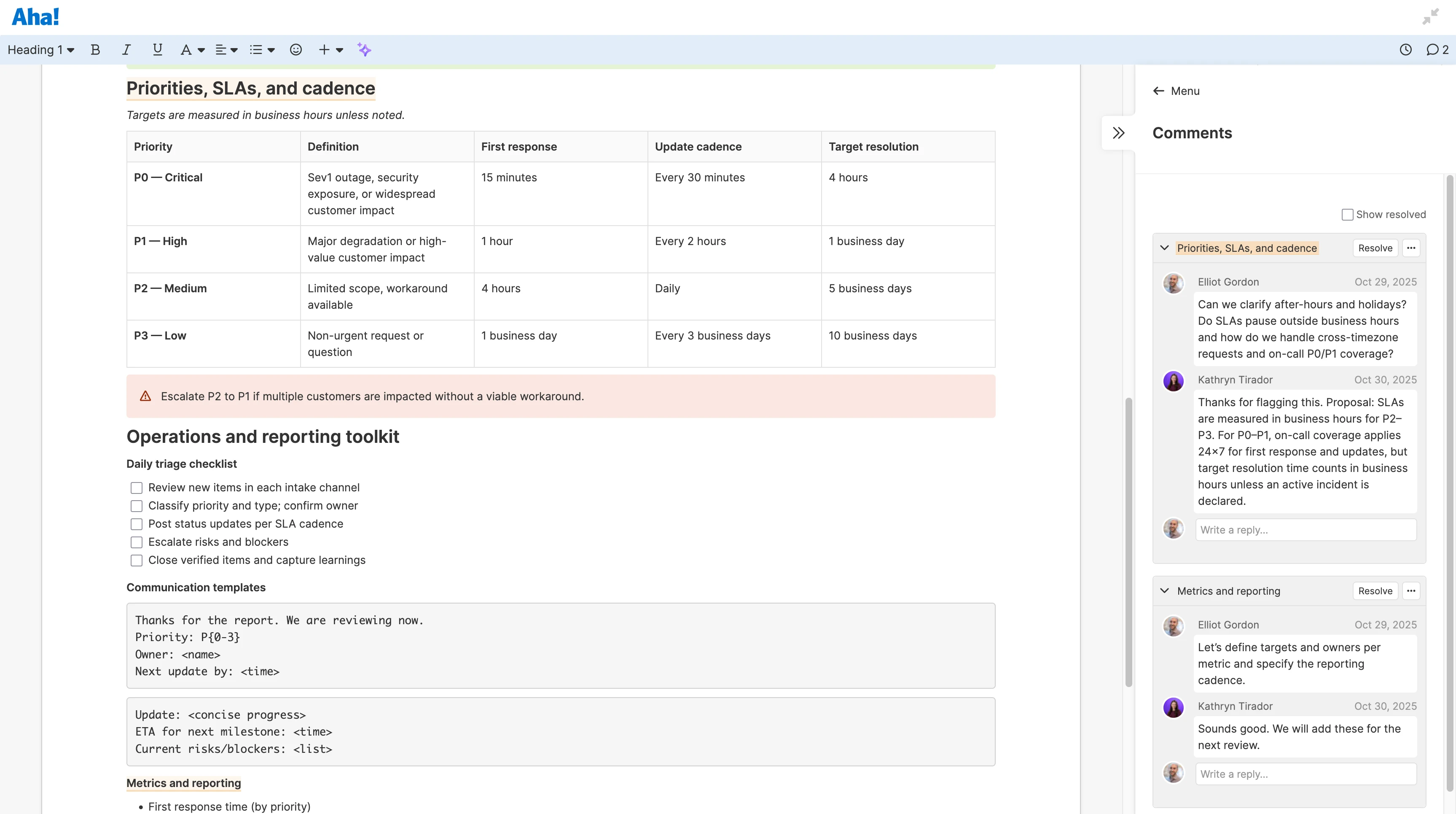Screen dimensions: 1456x814
Task: Collapse the comments sidebar with double chevron
Action: [1118, 133]
